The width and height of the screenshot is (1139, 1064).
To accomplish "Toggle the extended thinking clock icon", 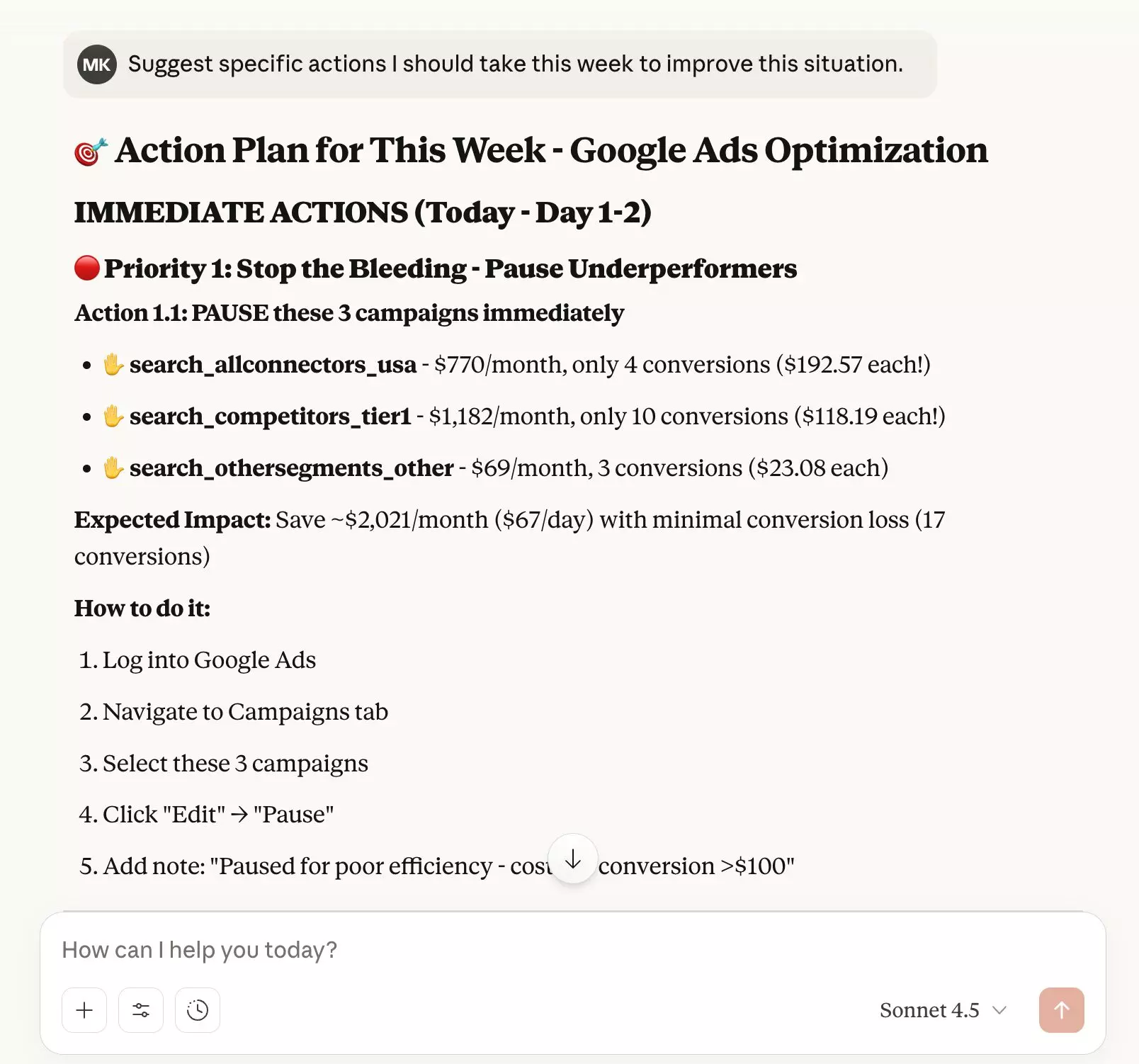I will [198, 1010].
